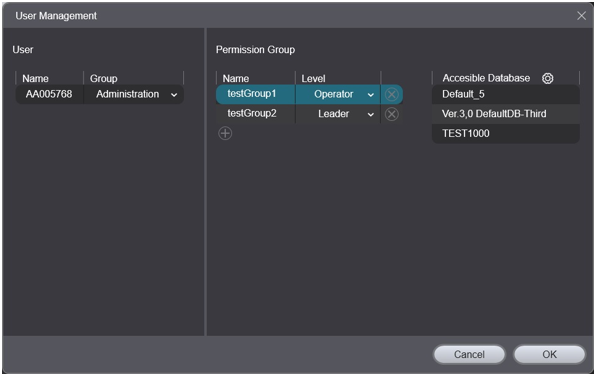Confirm with the OK button
The image size is (599, 378).
[x=549, y=354]
